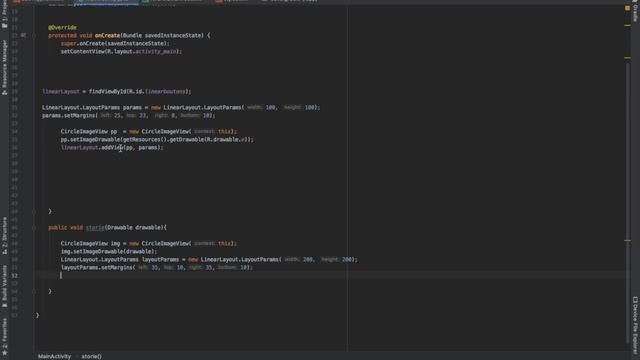Select storie() in the breadcrumb bar
The width and height of the screenshot is (640, 360).
pyautogui.click(x=91, y=356)
